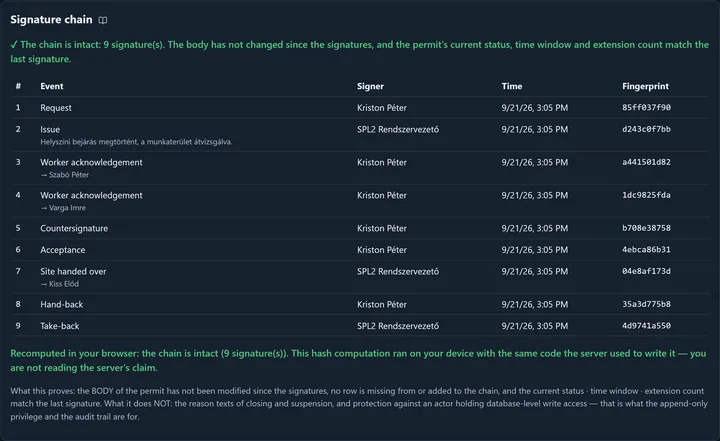720x441 pixels.
Task: Click fingerprint b708e38758
Action: tap(646, 228)
